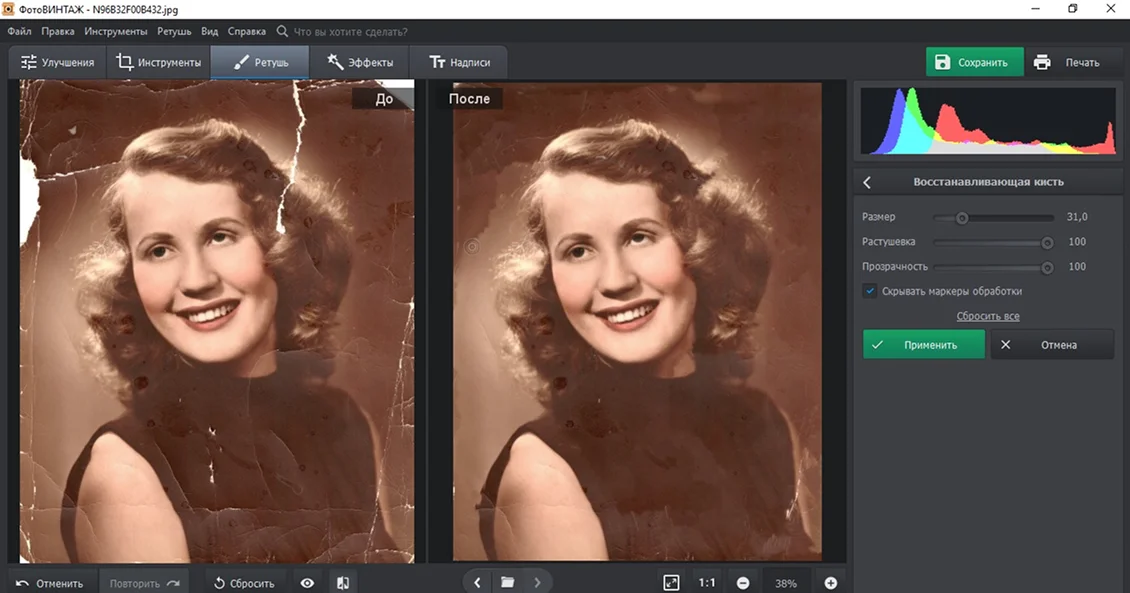Viewport: 1130px width, 593px height.
Task: Click the next image arrow
Action: [538, 581]
